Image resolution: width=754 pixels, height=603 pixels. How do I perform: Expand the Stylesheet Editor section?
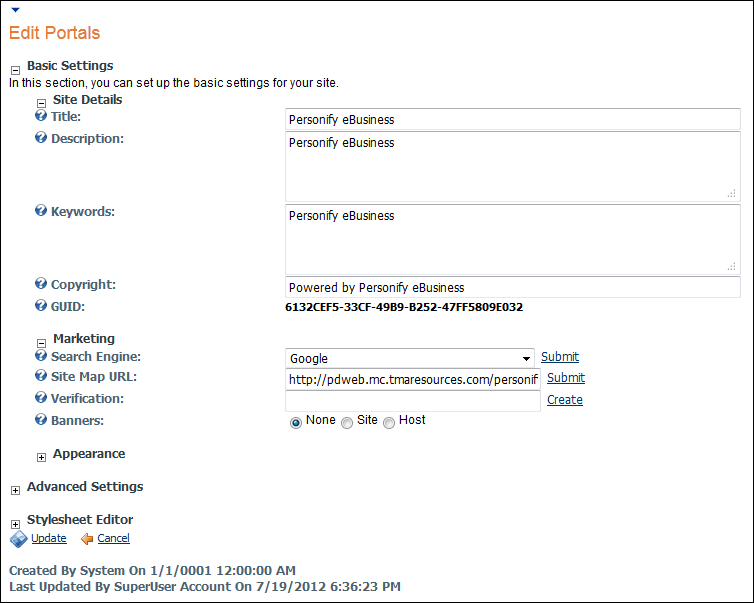[x=16, y=523]
